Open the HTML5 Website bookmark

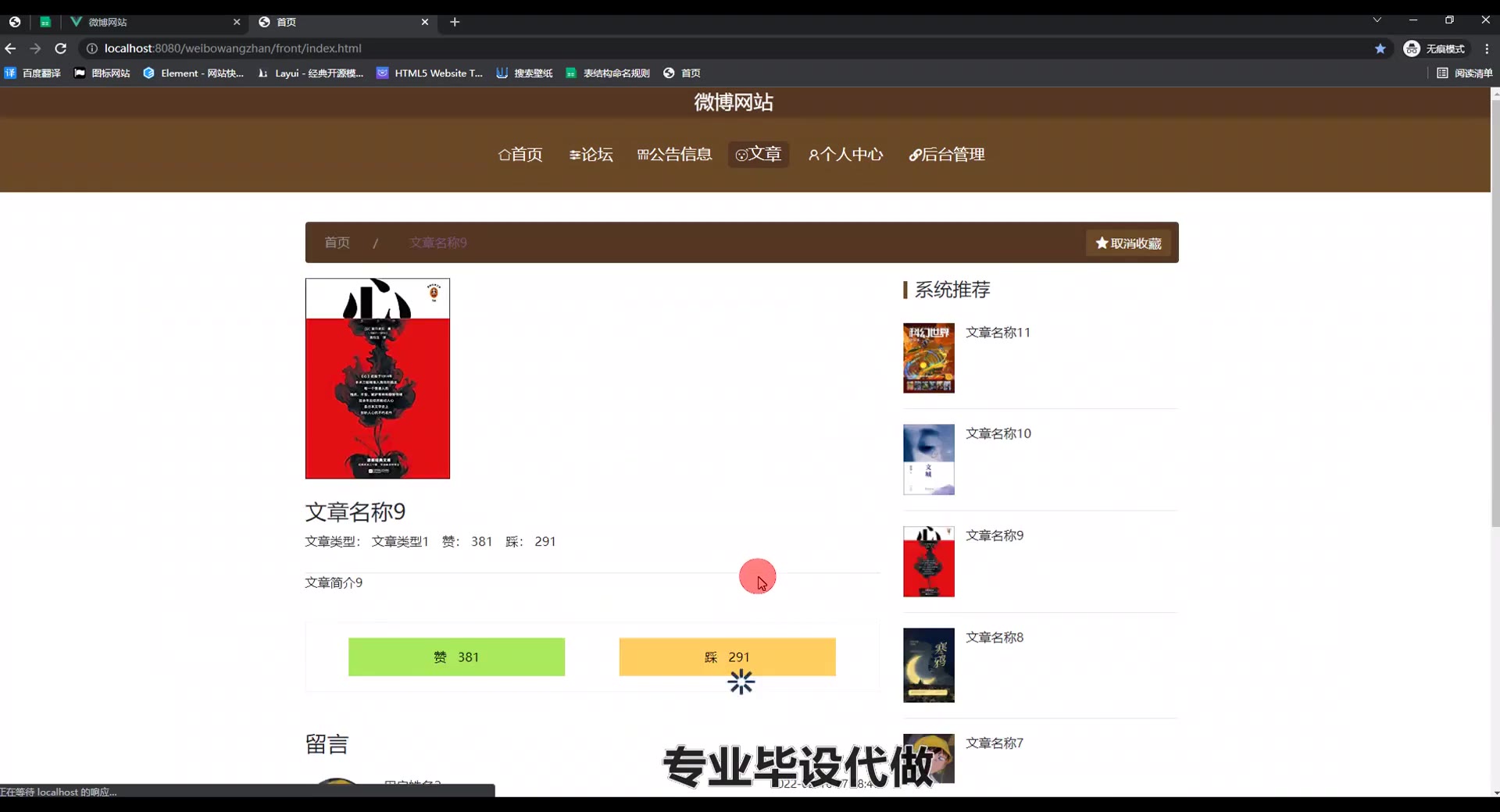click(x=430, y=73)
